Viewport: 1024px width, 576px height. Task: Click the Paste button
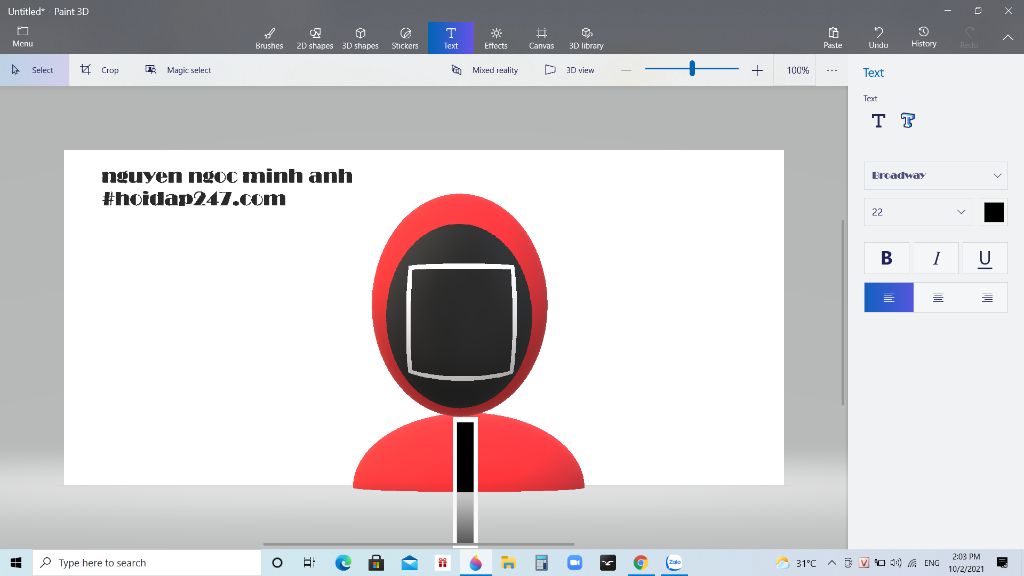click(x=833, y=37)
